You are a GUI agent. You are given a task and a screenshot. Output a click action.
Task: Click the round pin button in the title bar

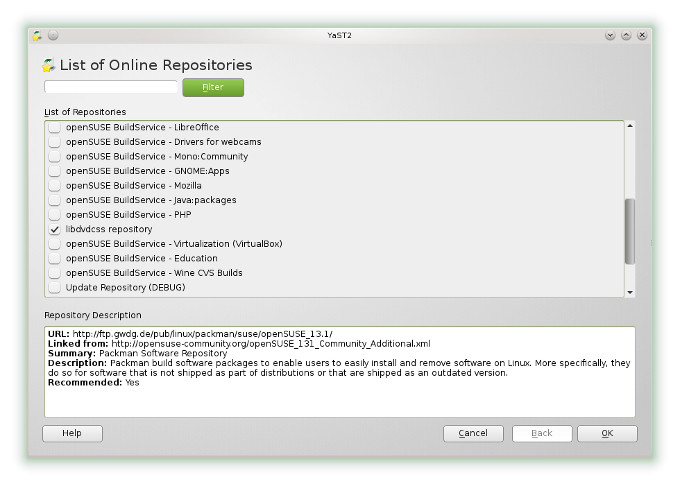53,35
